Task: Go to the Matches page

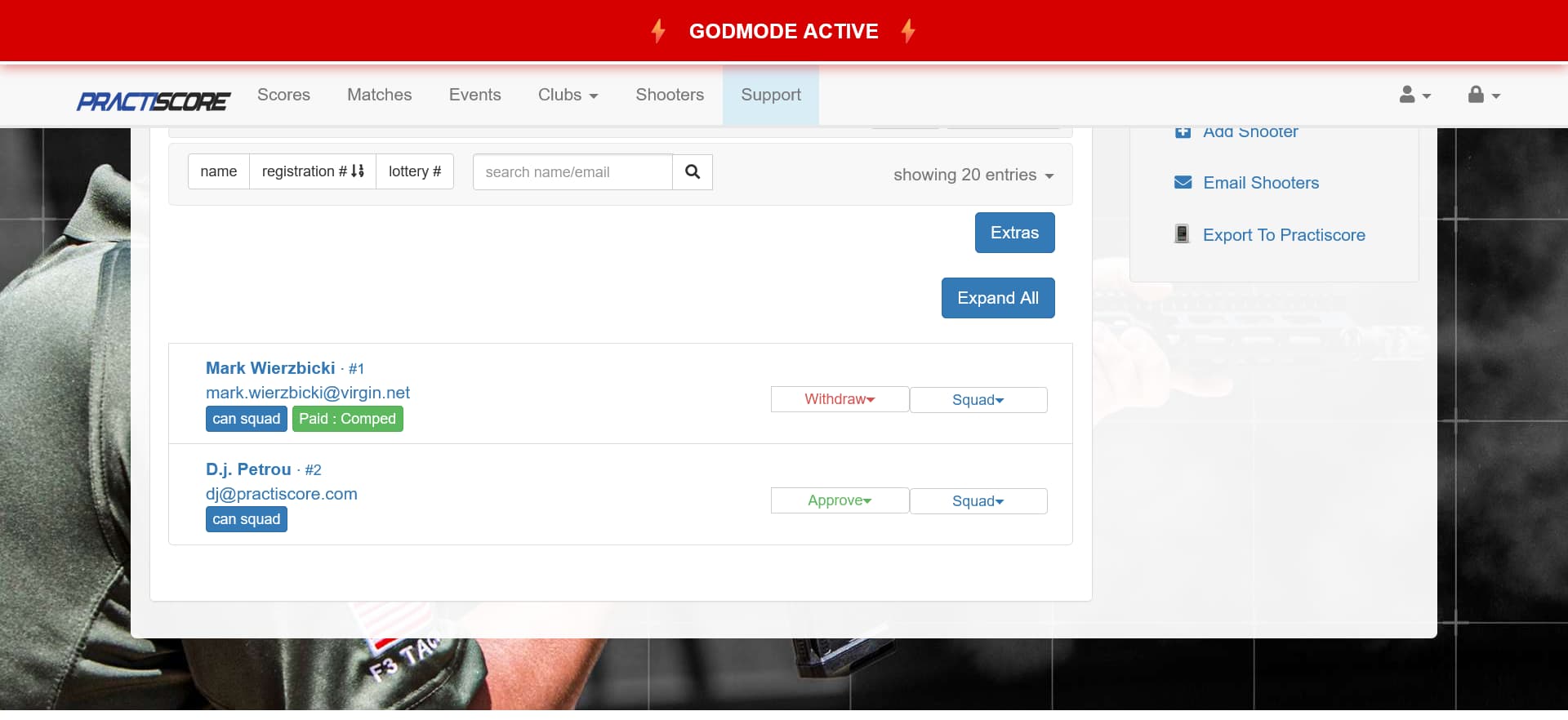Action: click(379, 95)
